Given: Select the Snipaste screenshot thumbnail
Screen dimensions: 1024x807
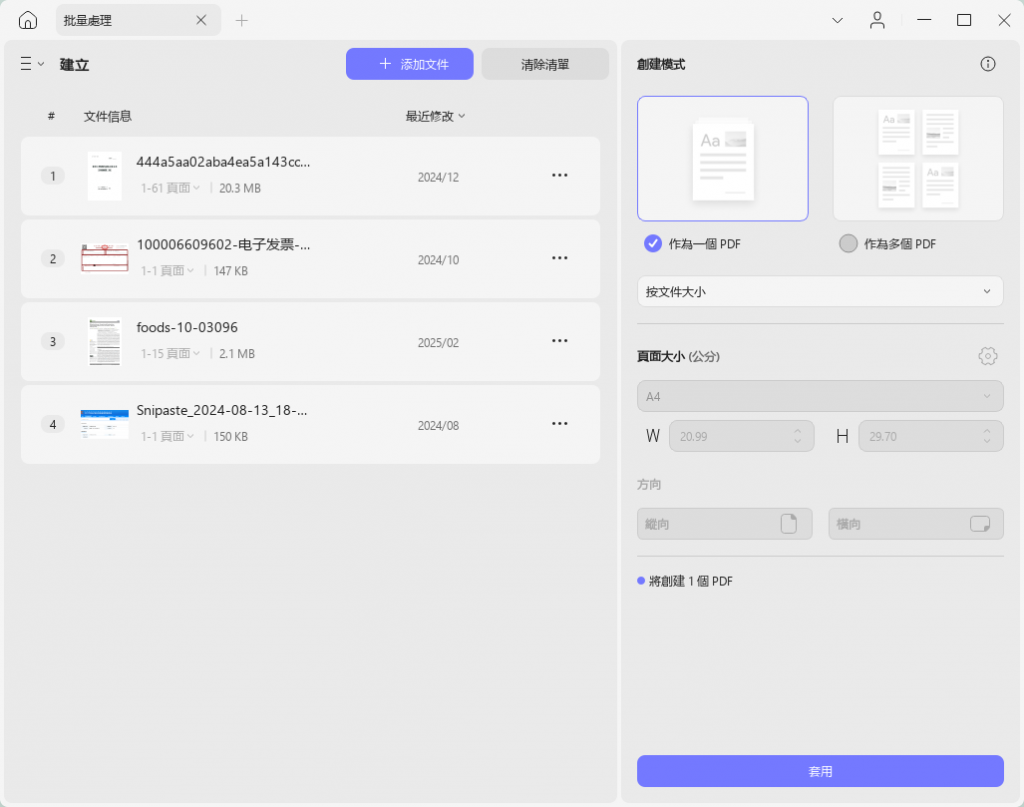Looking at the screenshot, I should (x=104, y=424).
